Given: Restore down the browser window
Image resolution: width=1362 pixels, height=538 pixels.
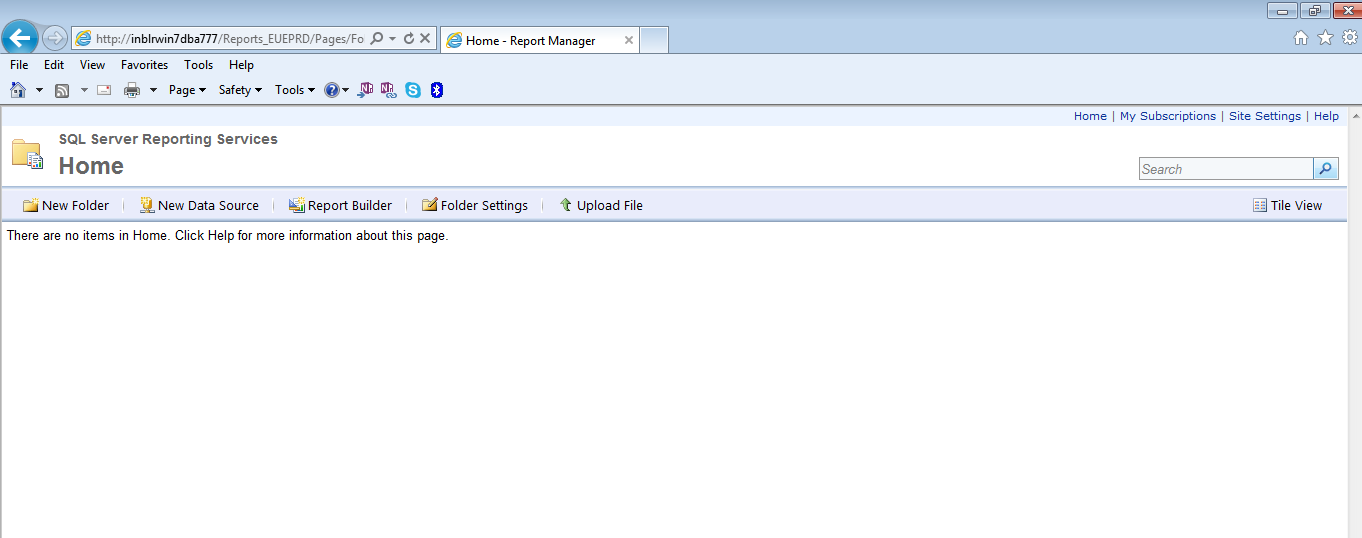Looking at the screenshot, I should coord(1316,10).
